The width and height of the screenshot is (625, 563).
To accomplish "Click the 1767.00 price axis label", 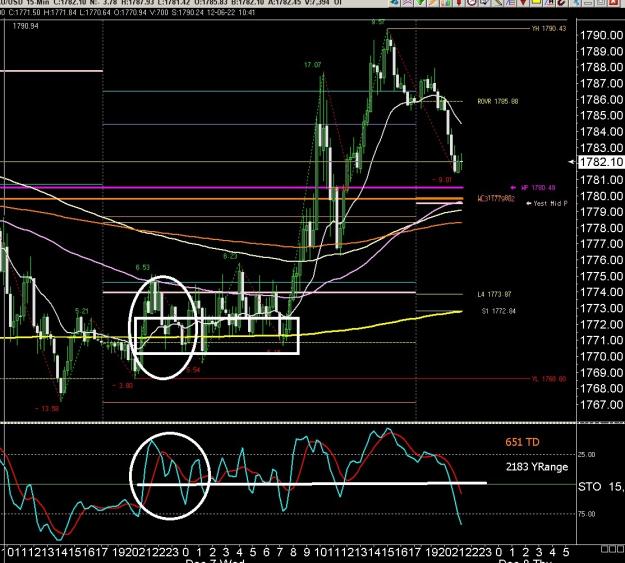I will click(601, 404).
